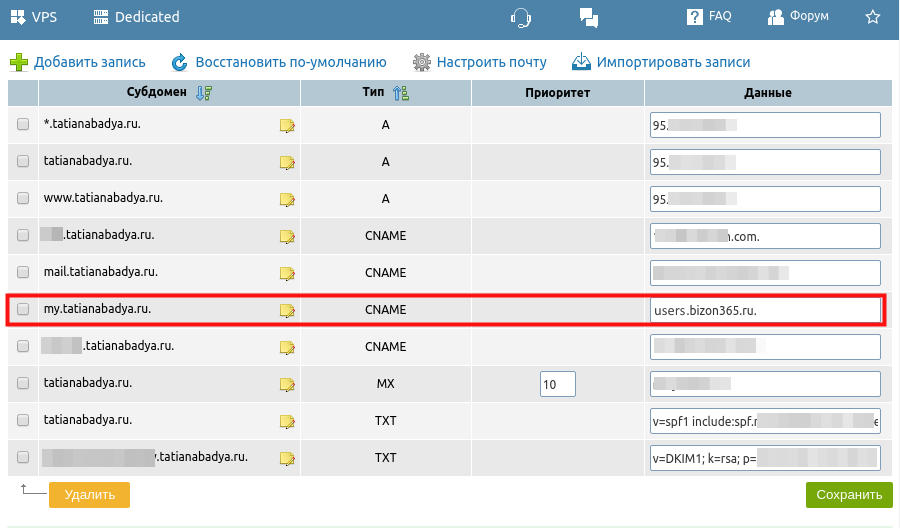Open the Форум link
This screenshot has height=528, width=900.
(798, 17)
